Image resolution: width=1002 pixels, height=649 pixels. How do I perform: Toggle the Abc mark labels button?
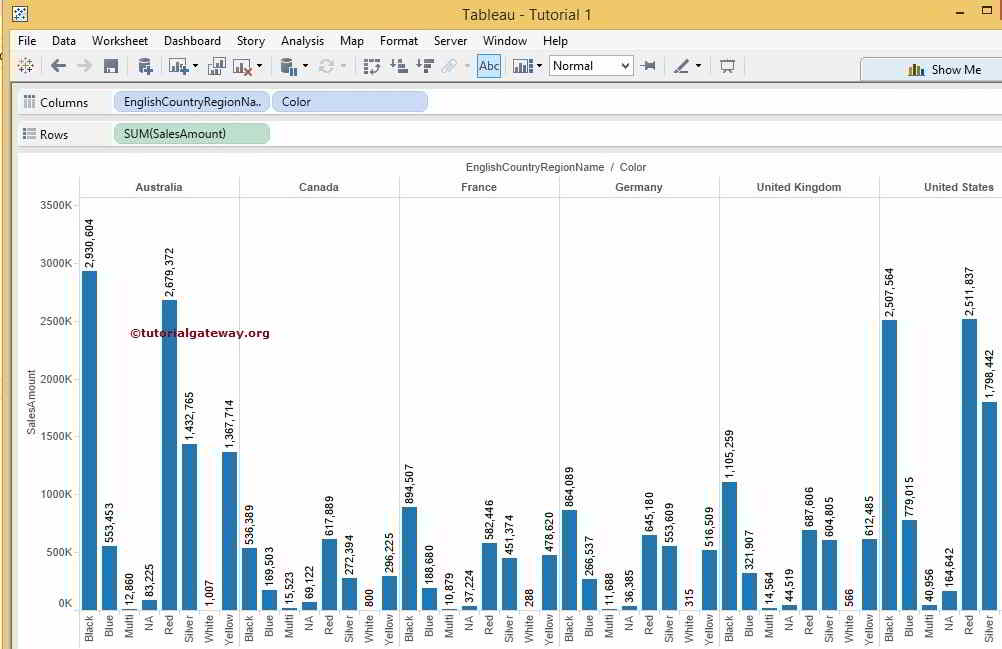(x=489, y=66)
